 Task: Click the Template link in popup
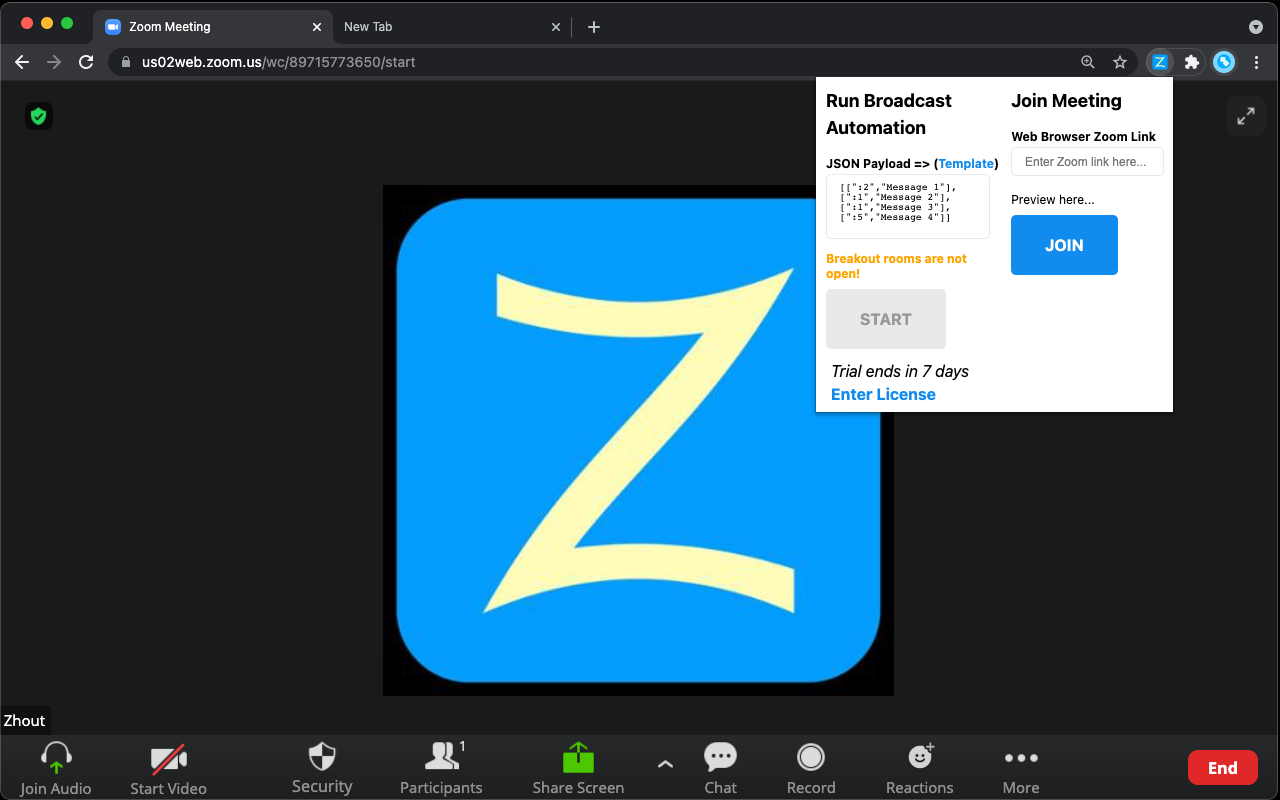tap(966, 163)
